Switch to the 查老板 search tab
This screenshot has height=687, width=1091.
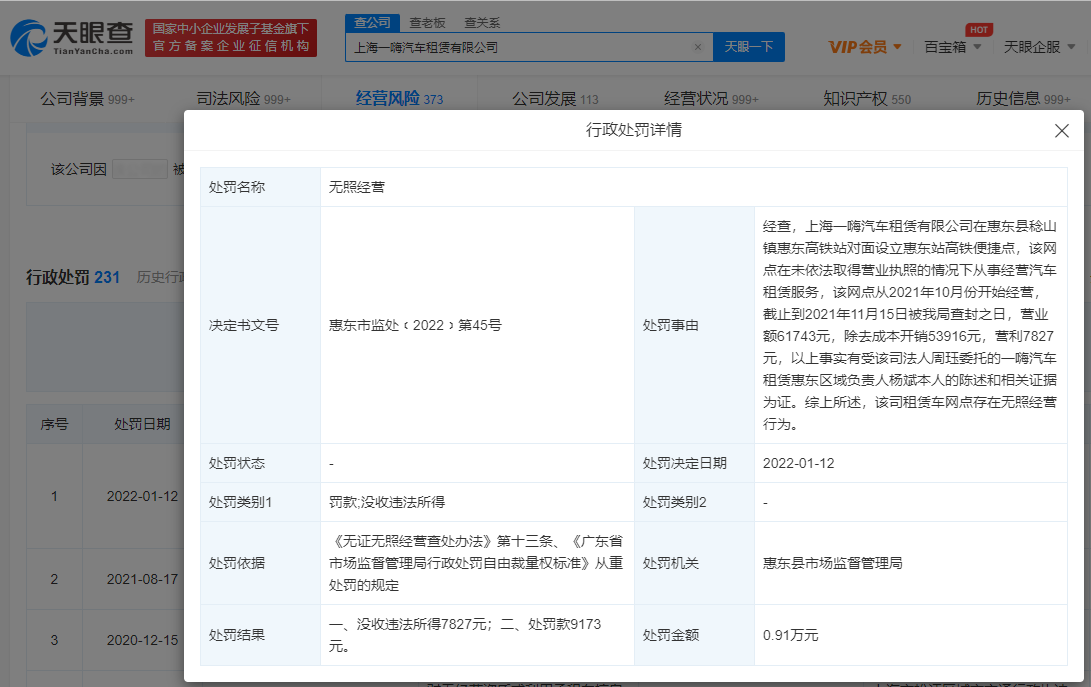coord(427,22)
